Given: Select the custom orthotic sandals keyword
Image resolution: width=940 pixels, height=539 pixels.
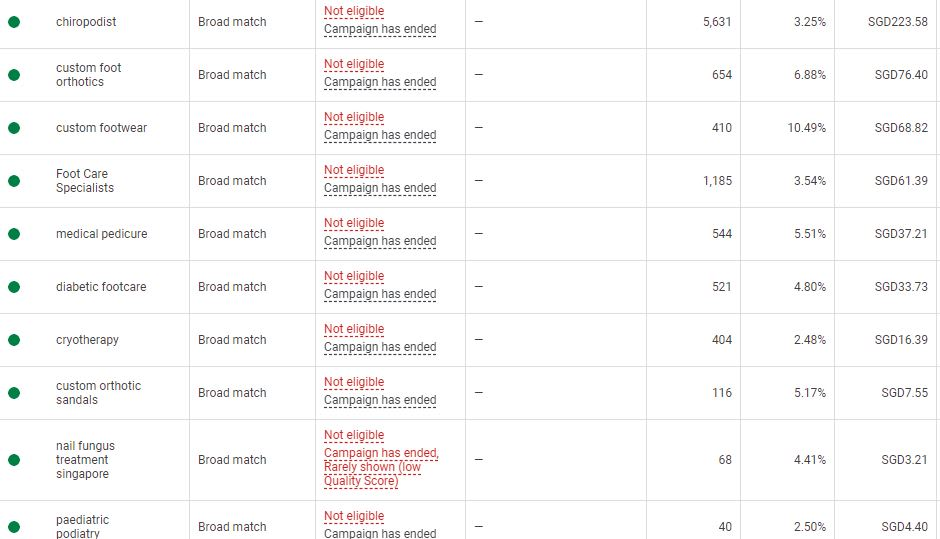Looking at the screenshot, I should (x=98, y=393).
